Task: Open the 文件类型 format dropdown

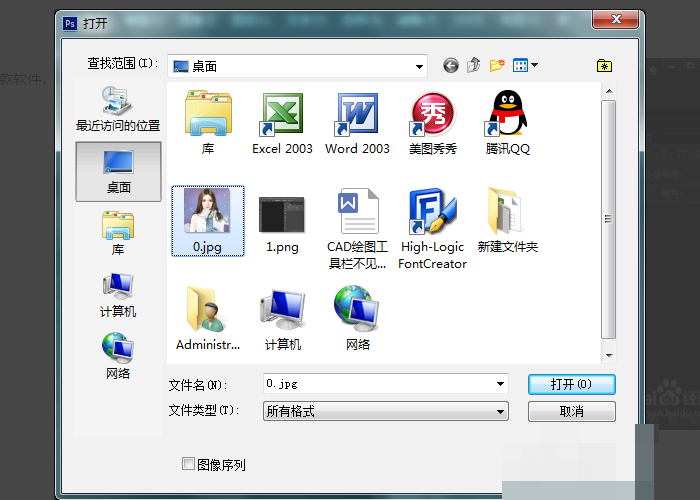Action: click(x=386, y=411)
